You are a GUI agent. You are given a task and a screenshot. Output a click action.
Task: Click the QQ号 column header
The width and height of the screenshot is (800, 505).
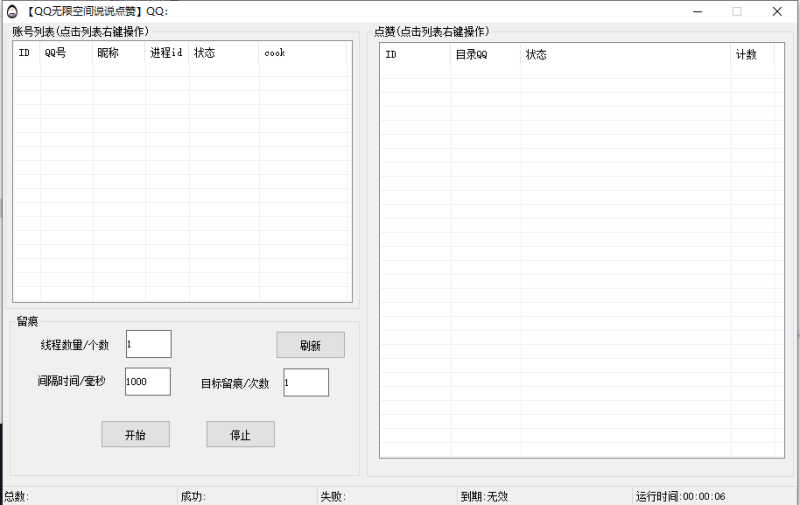66,53
